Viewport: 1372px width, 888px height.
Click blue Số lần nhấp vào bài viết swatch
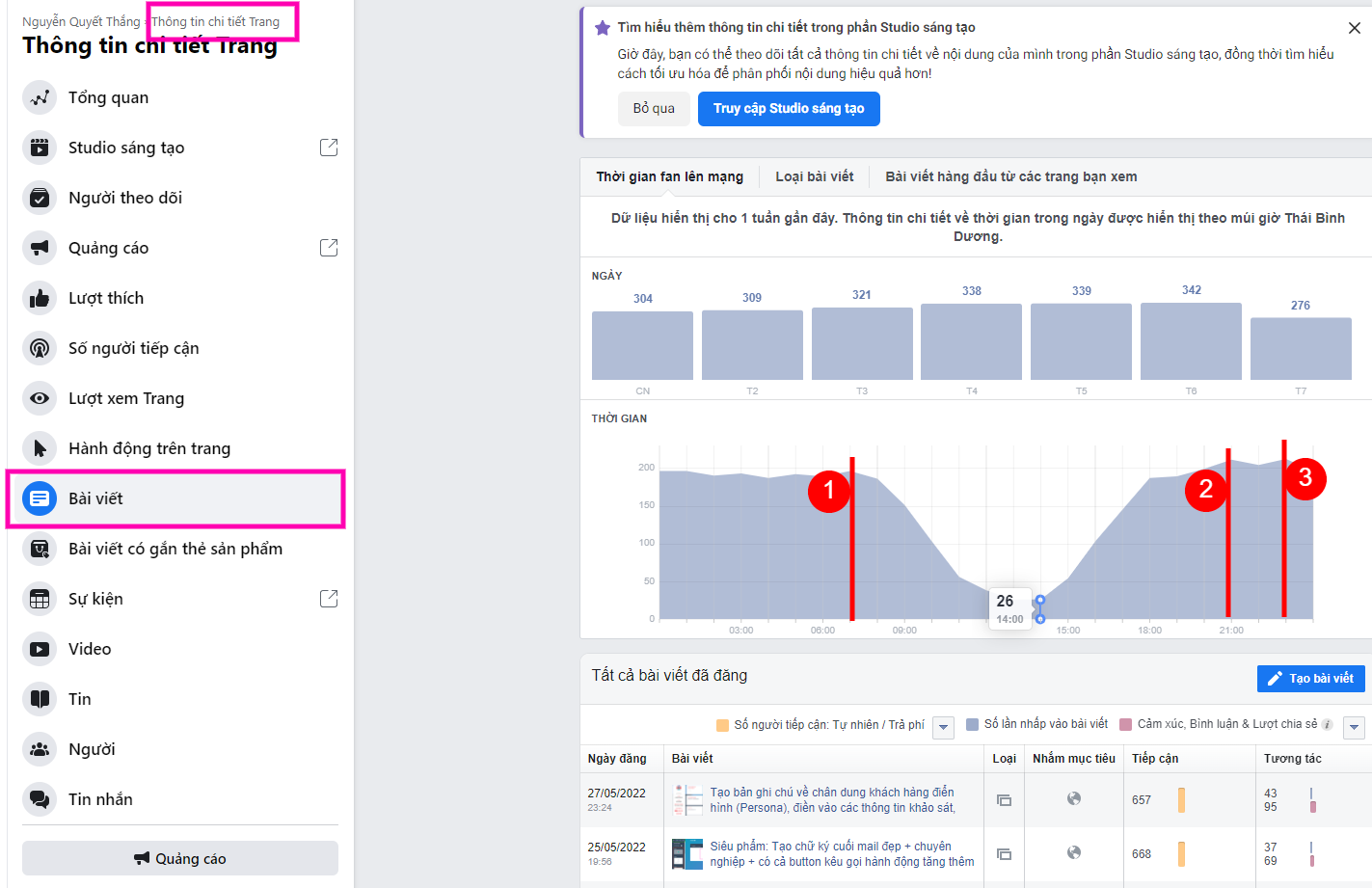point(972,724)
